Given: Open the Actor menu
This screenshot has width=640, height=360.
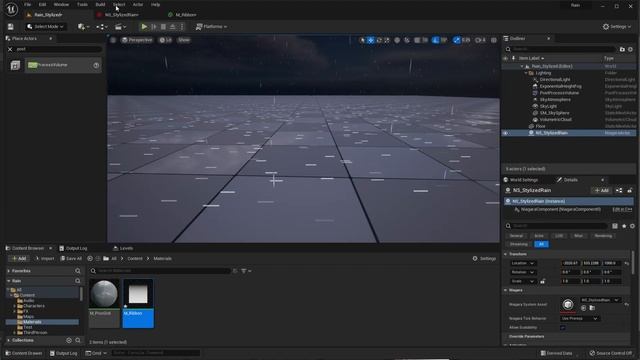Looking at the screenshot, I should 138,4.
